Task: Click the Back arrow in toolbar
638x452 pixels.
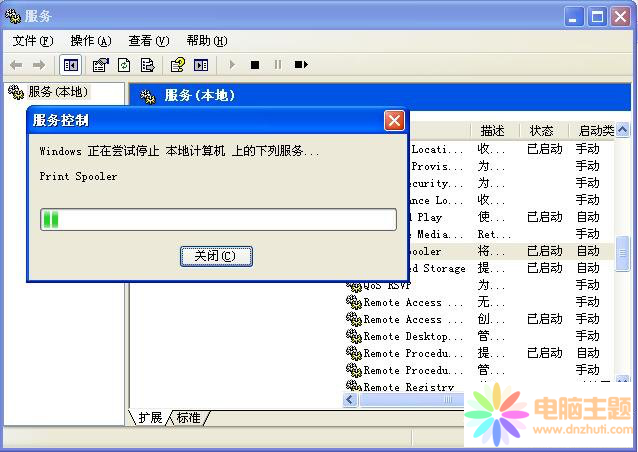Action: [x=16, y=65]
